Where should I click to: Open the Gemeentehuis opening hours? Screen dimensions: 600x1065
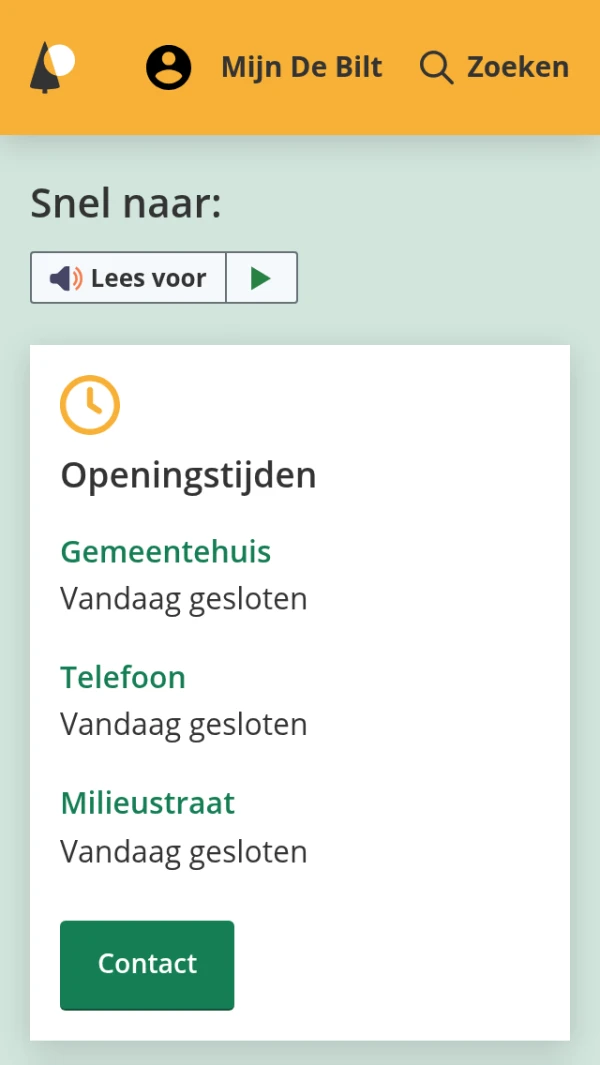click(165, 551)
